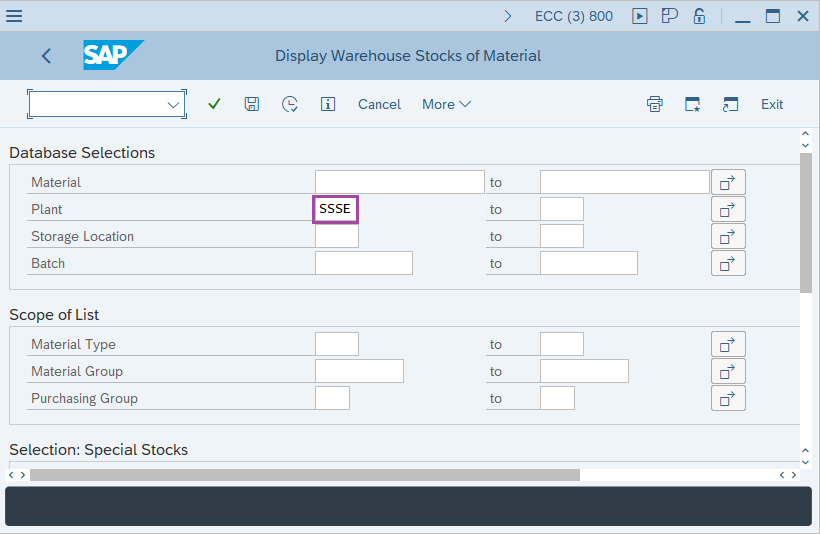Open multiple selection for Material
The image size is (820, 534).
(x=728, y=183)
